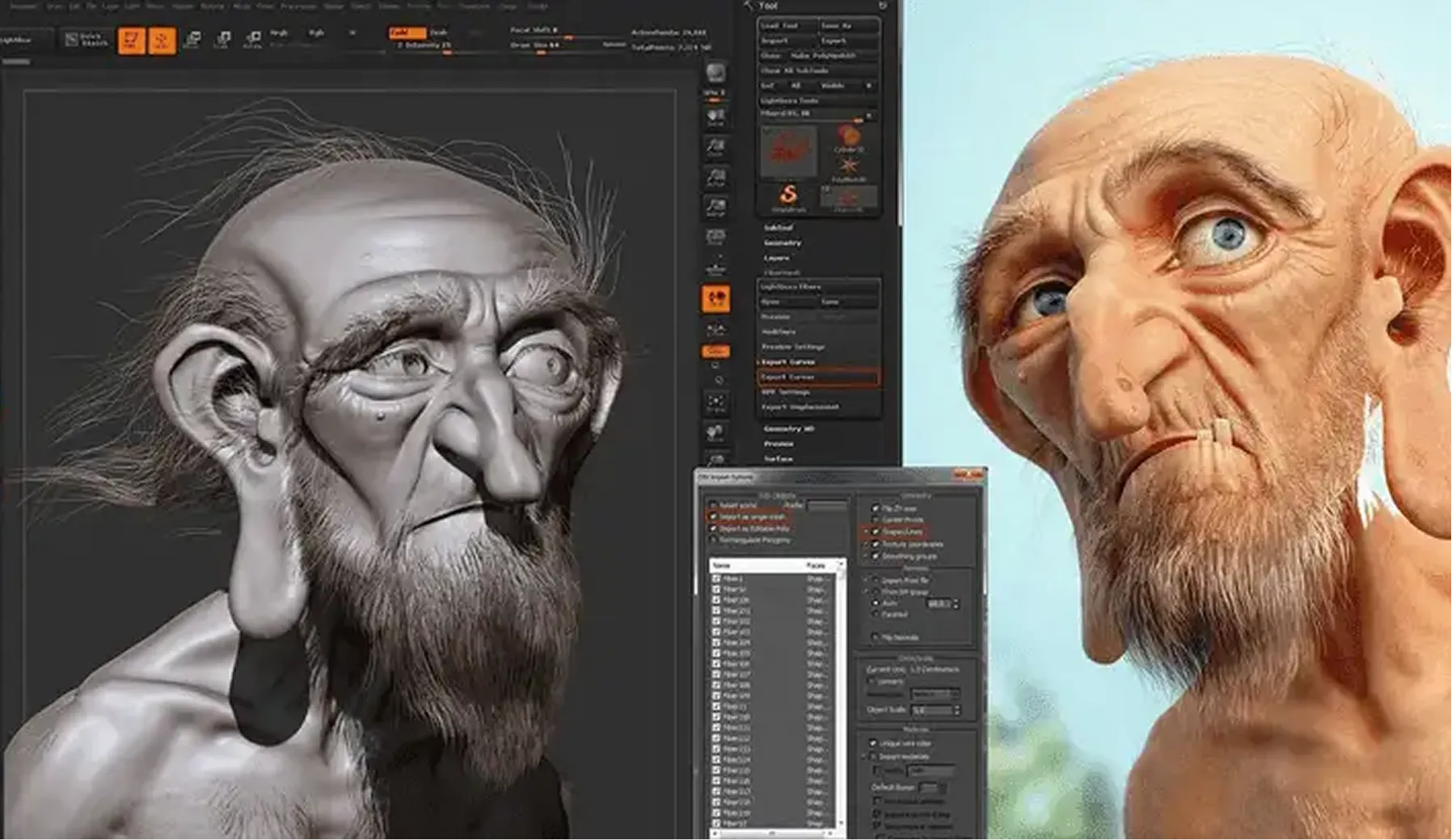The height and width of the screenshot is (840, 1452).
Task: Uncheck Fiber1 in the import objects list
Action: 715,580
